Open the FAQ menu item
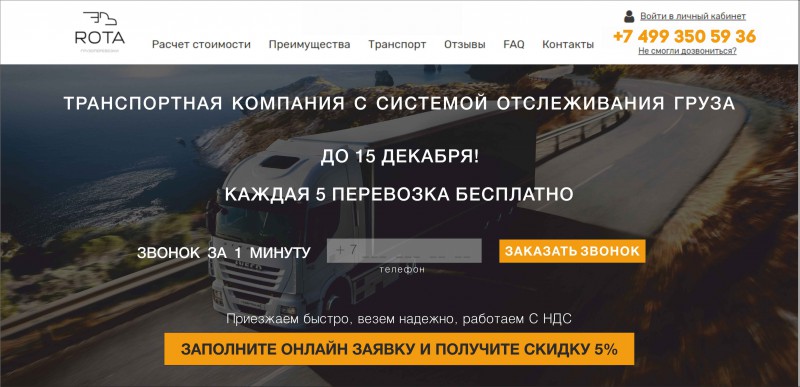Image resolution: width=800 pixels, height=387 pixels. (x=514, y=44)
